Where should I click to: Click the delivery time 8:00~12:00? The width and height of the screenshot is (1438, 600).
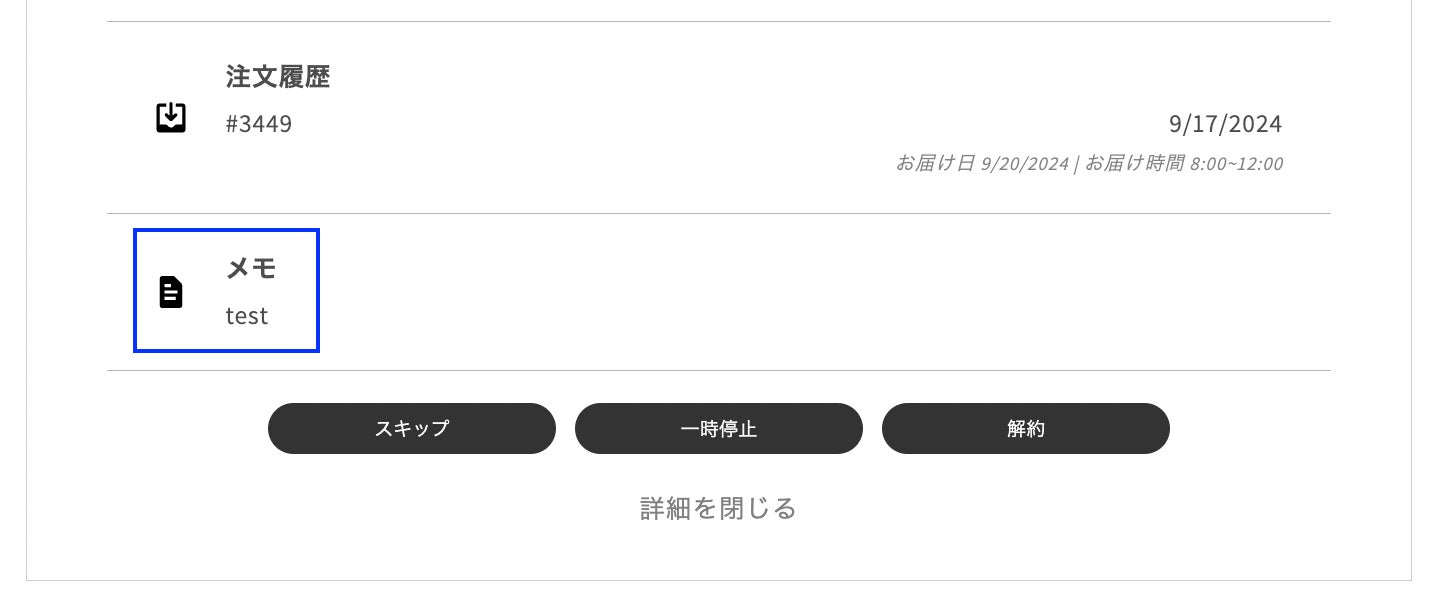coord(1236,163)
